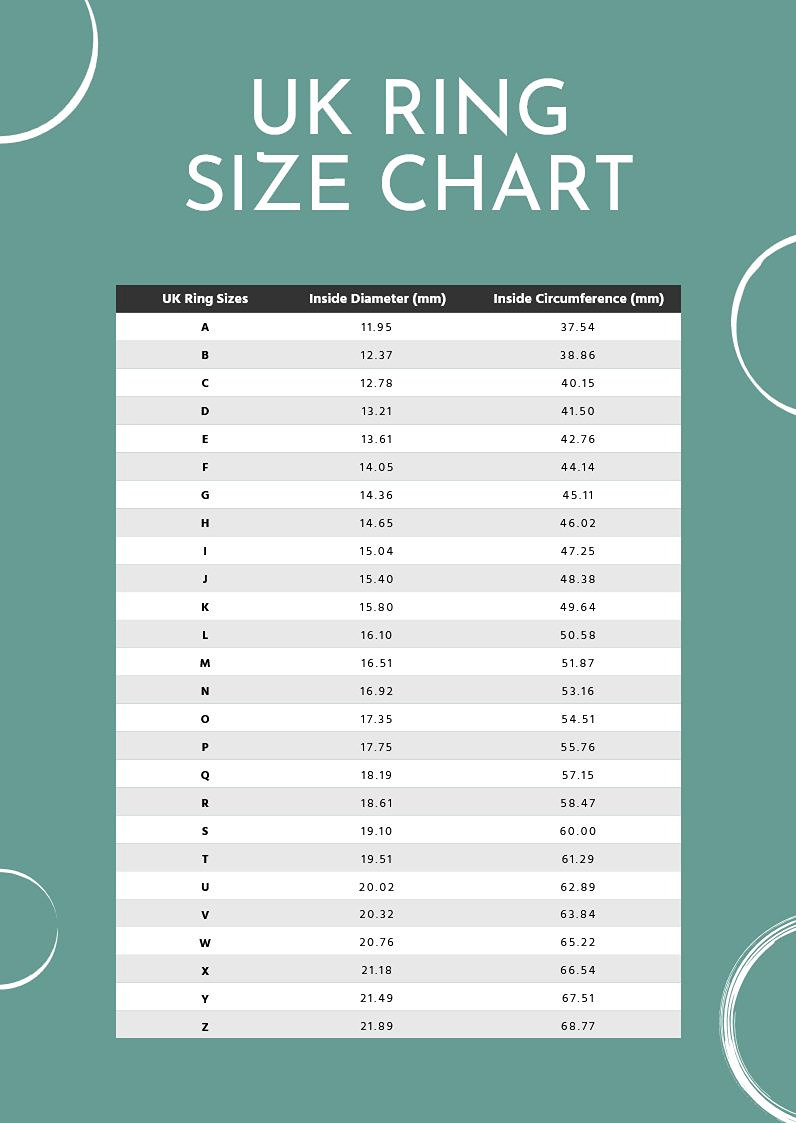Click the "UK Ring Sizes" column header
796x1123 pixels.
click(205, 299)
